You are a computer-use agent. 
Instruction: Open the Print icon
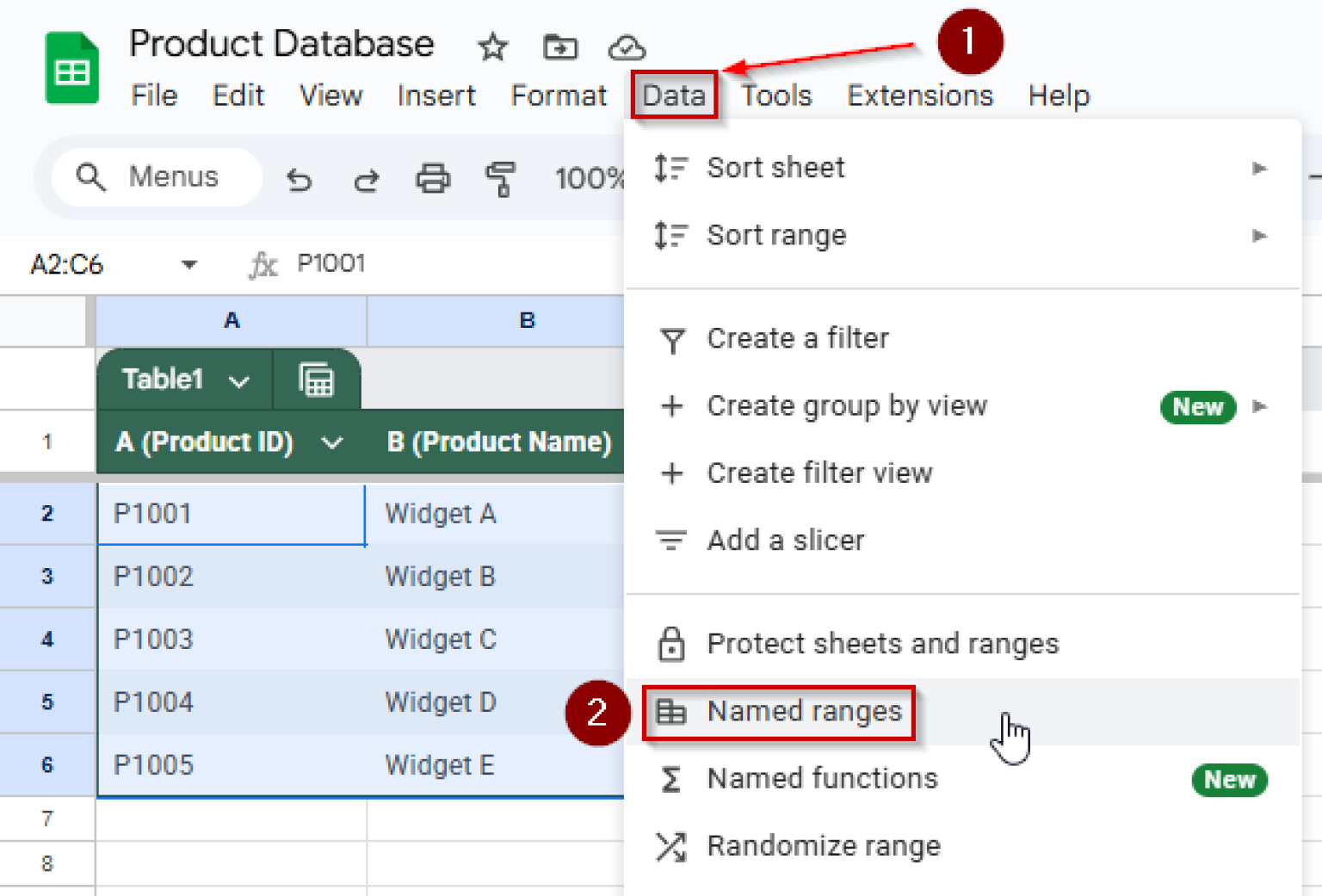pos(433,178)
